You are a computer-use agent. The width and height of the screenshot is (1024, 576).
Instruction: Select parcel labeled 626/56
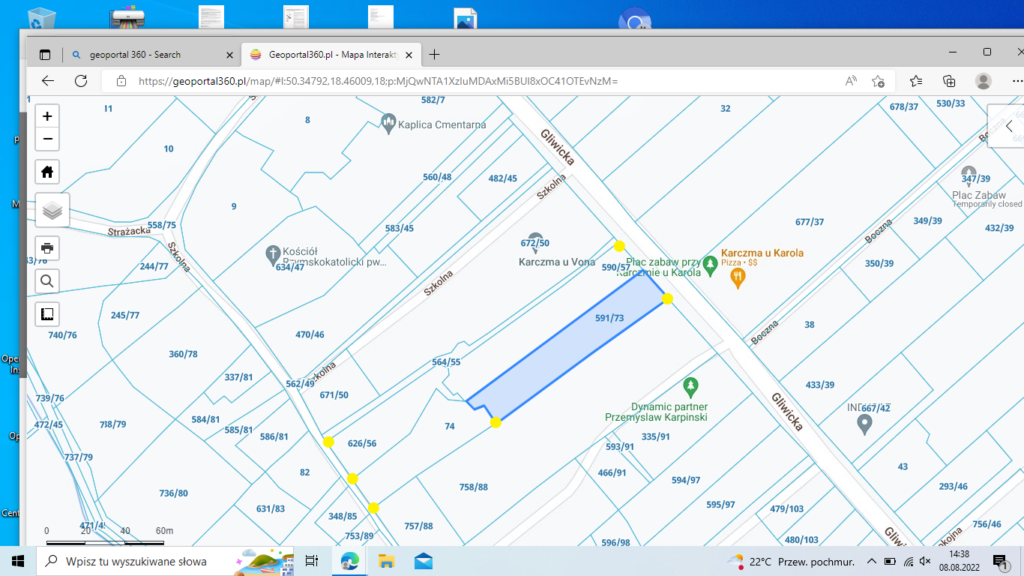362,443
